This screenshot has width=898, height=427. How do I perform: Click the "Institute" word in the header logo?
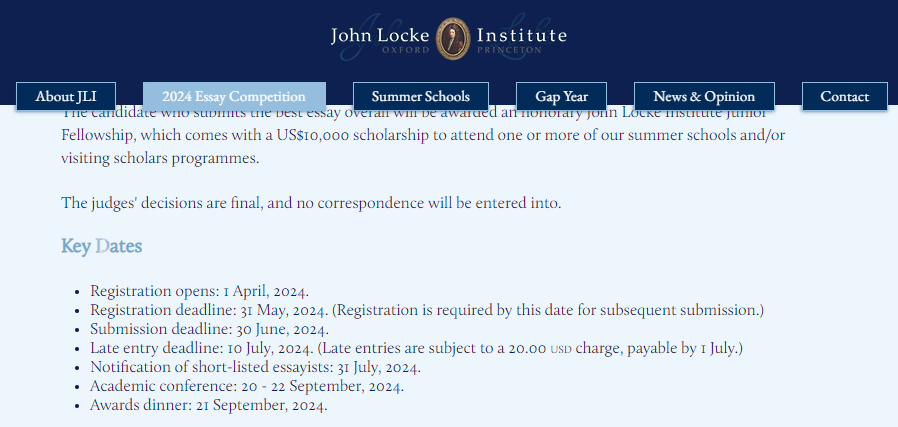[522, 36]
